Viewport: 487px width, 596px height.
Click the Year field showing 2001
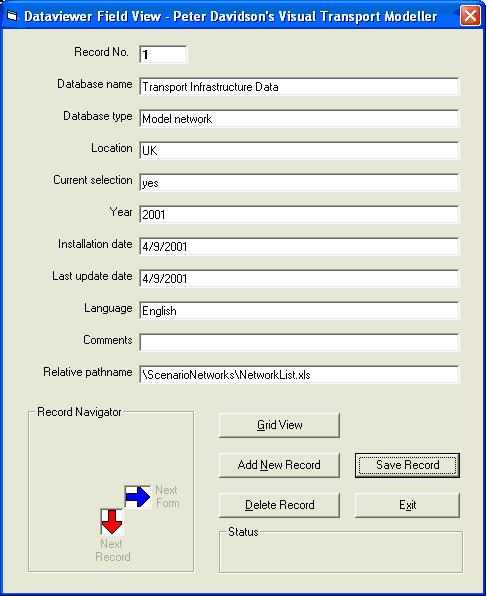[x=299, y=215]
